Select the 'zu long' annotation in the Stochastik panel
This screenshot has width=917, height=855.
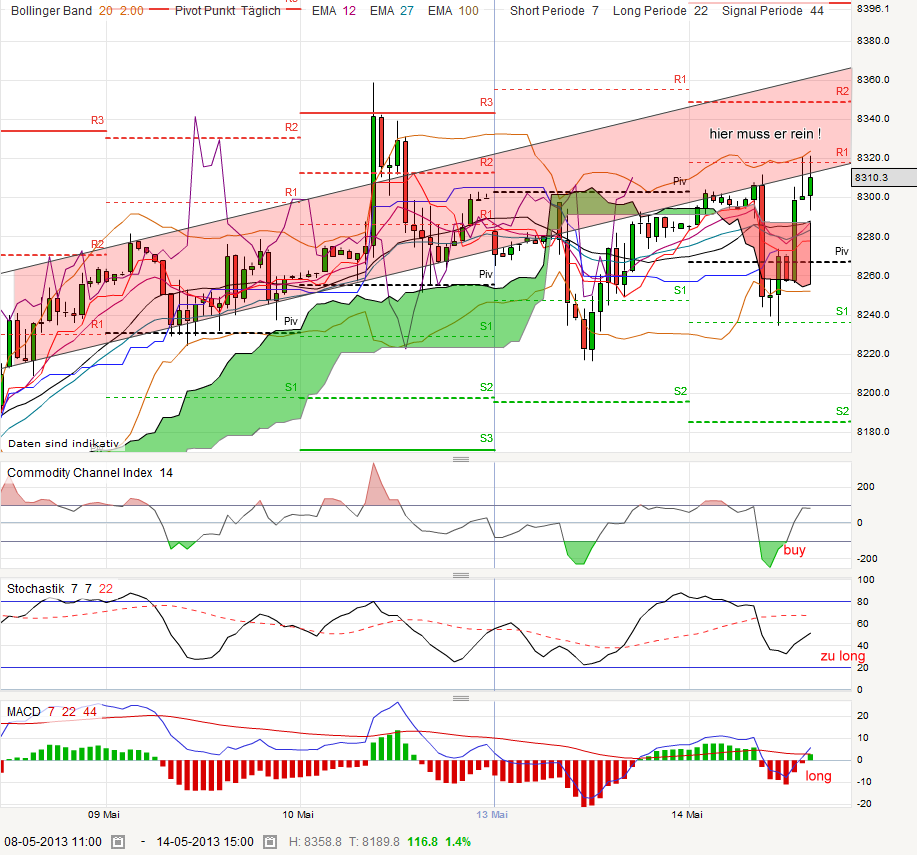click(843, 656)
